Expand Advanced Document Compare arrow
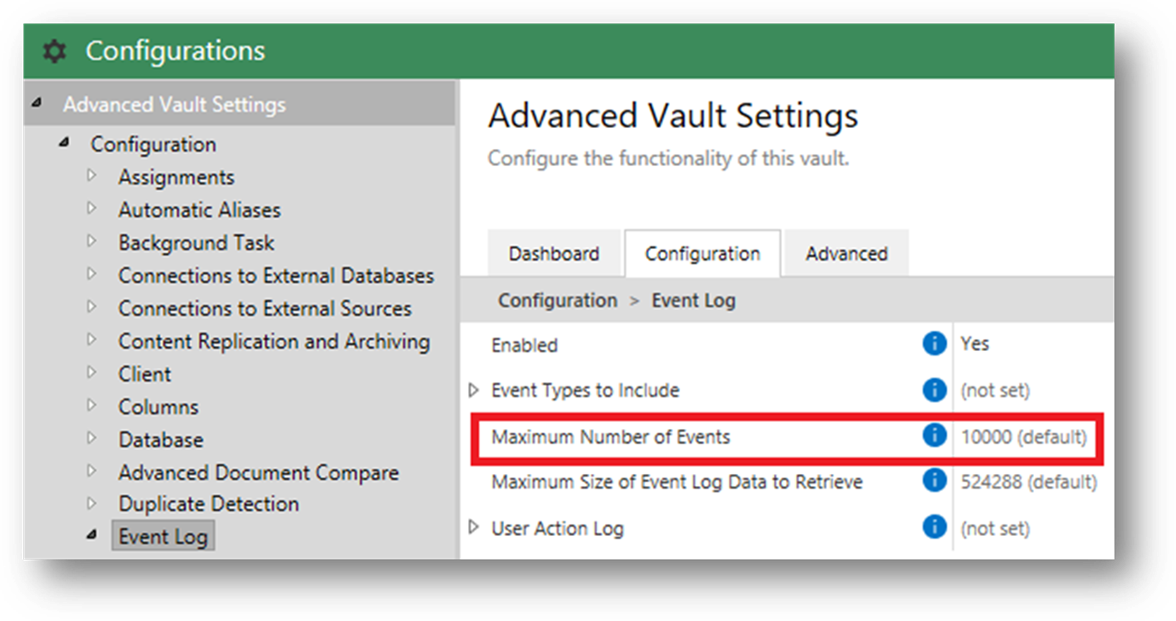1176x621 pixels. point(92,471)
